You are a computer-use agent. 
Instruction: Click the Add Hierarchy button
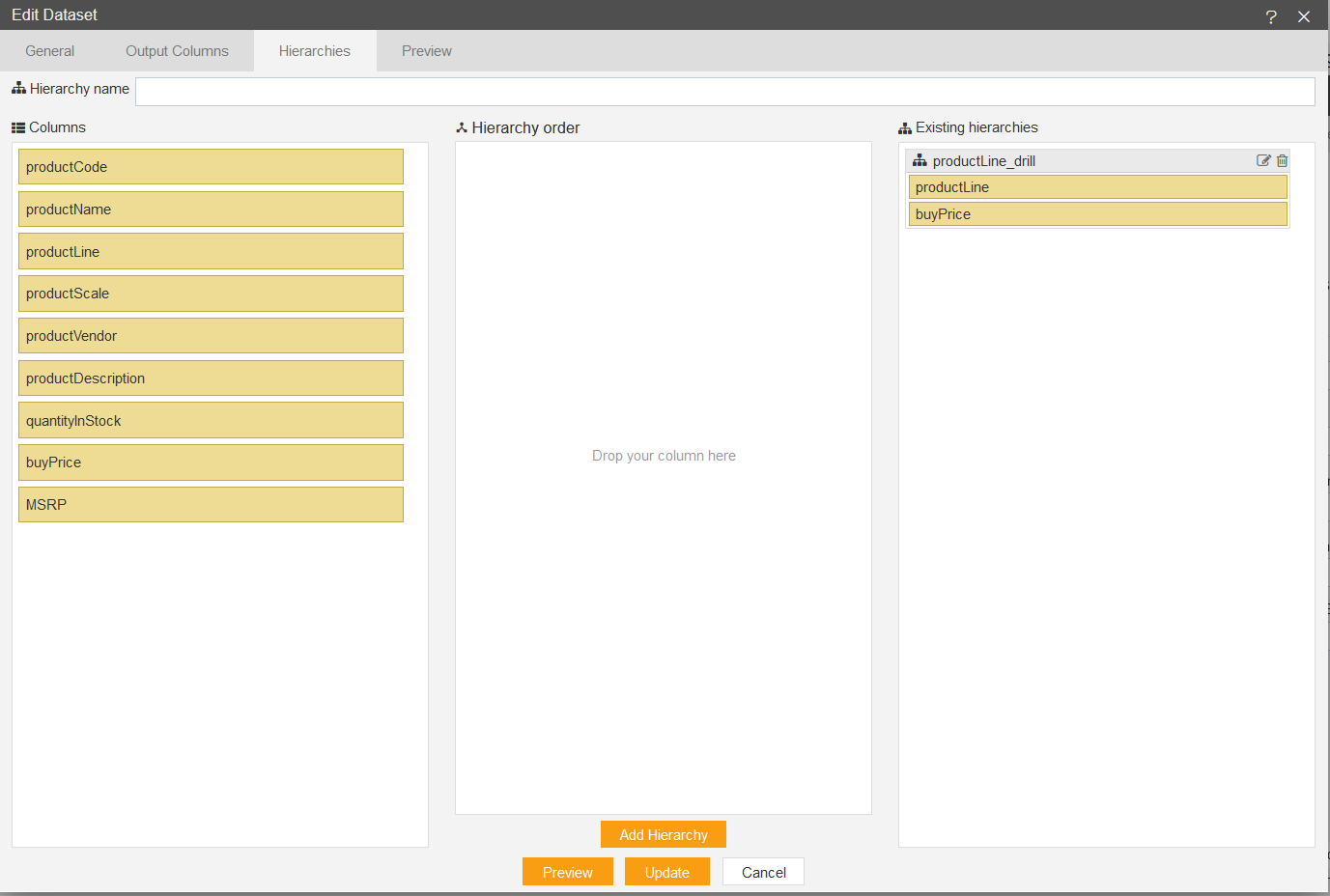[664, 835]
